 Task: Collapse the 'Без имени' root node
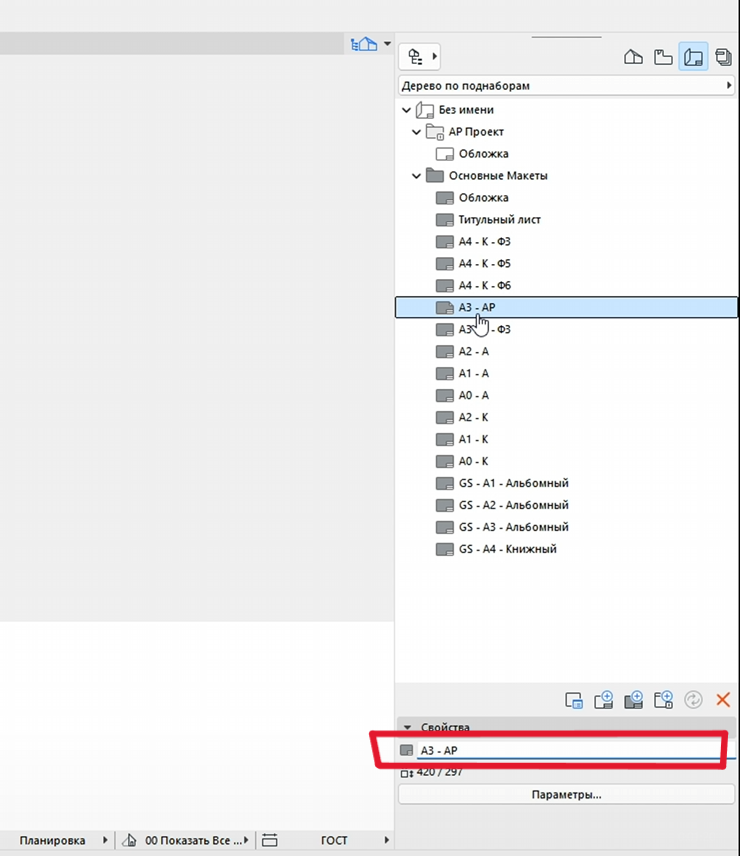click(406, 110)
